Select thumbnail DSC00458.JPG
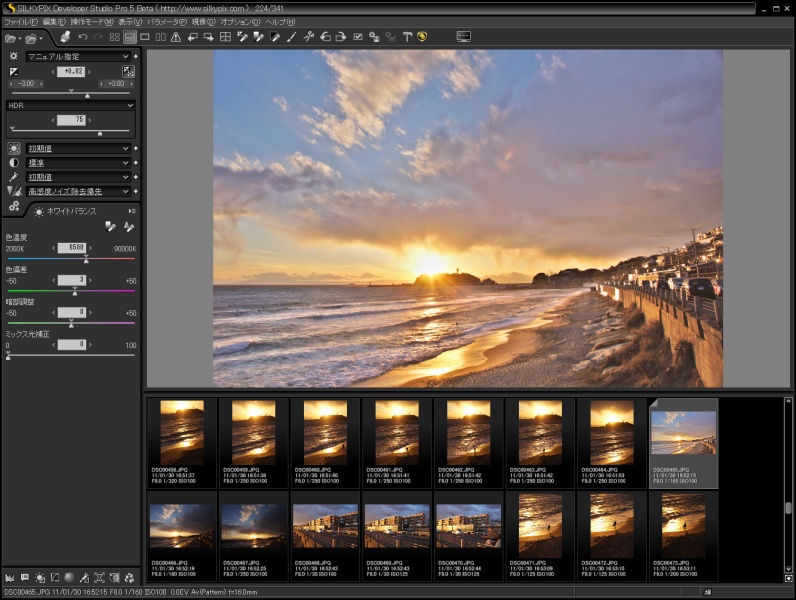The width and height of the screenshot is (796, 600). pos(182,443)
